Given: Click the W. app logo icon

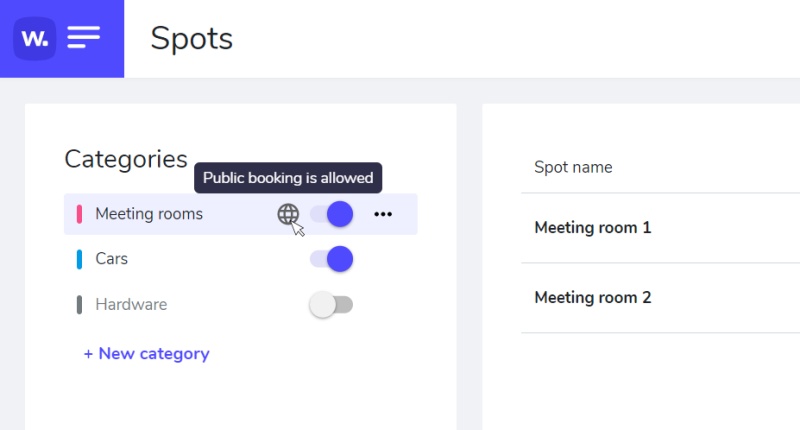Looking at the screenshot, I should click(35, 39).
